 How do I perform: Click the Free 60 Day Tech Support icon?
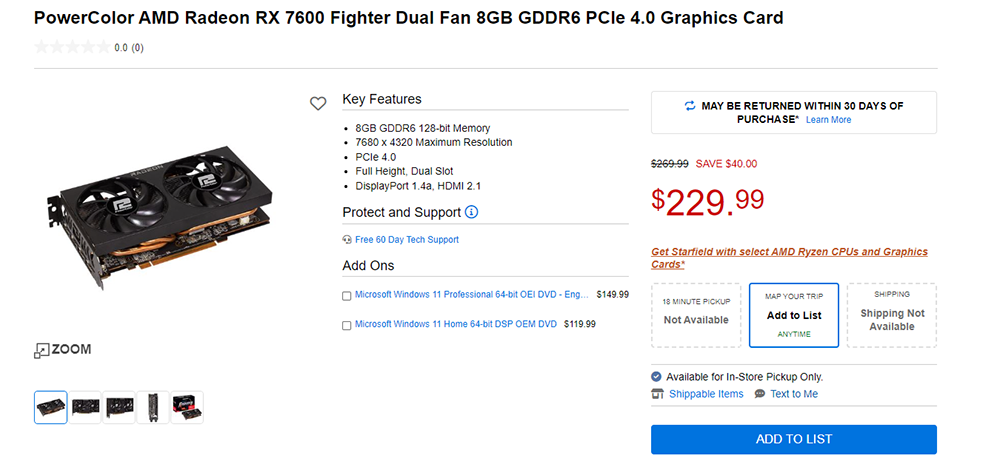pyautogui.click(x=347, y=240)
